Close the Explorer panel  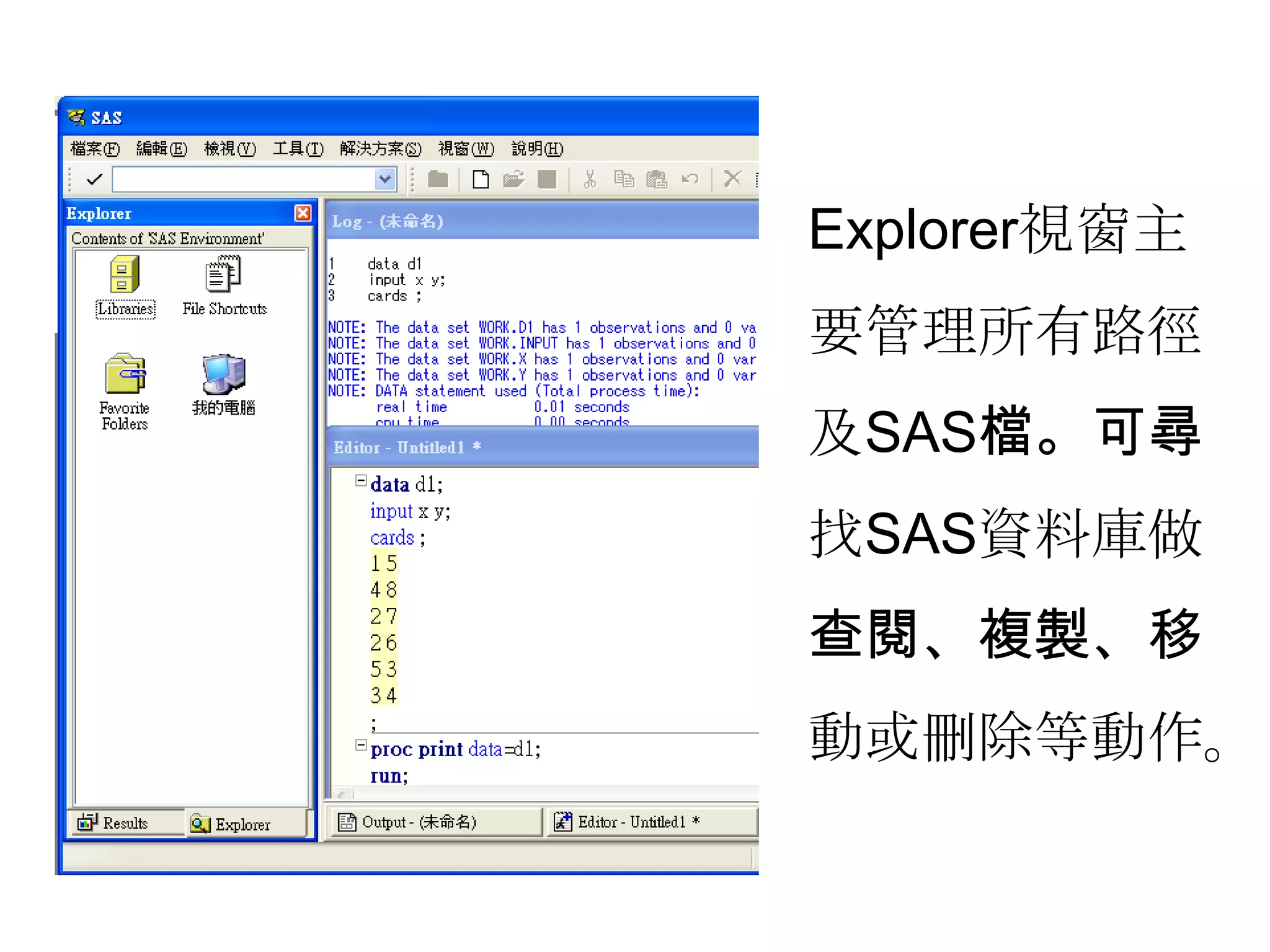(303, 213)
